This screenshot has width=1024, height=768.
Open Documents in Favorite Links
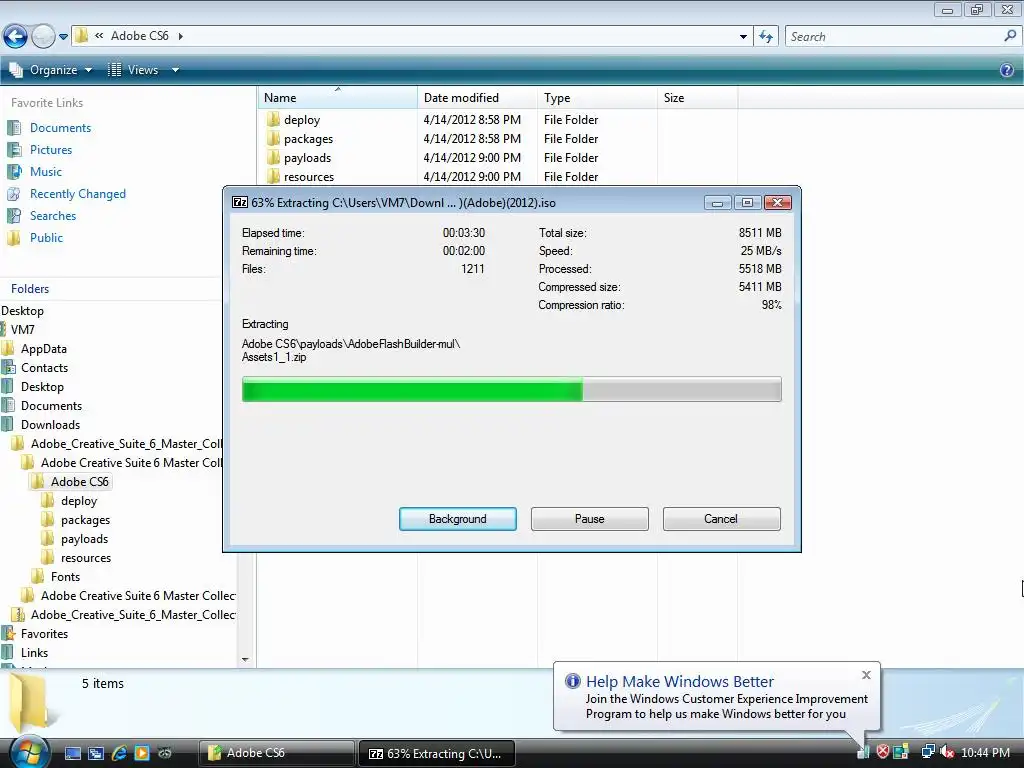click(60, 128)
